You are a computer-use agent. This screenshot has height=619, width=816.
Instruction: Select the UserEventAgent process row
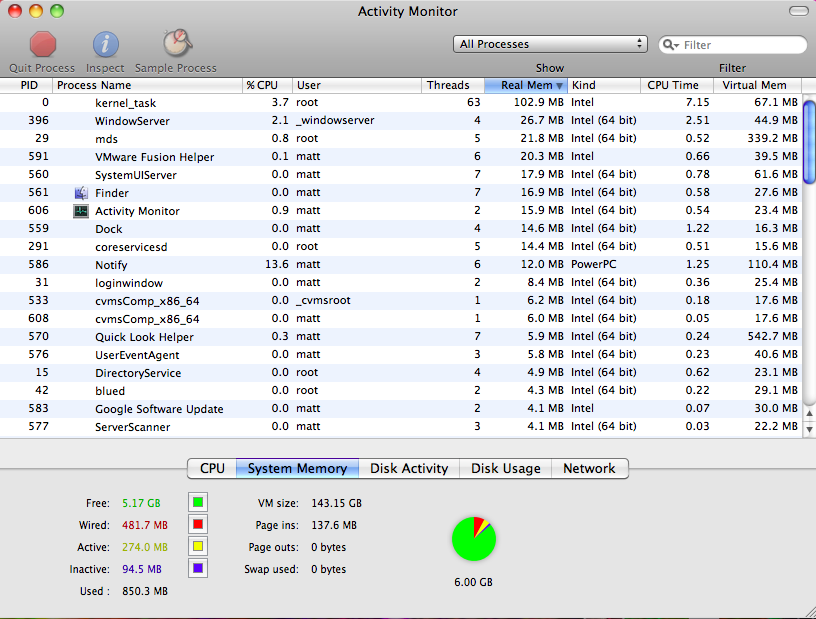tap(401, 355)
